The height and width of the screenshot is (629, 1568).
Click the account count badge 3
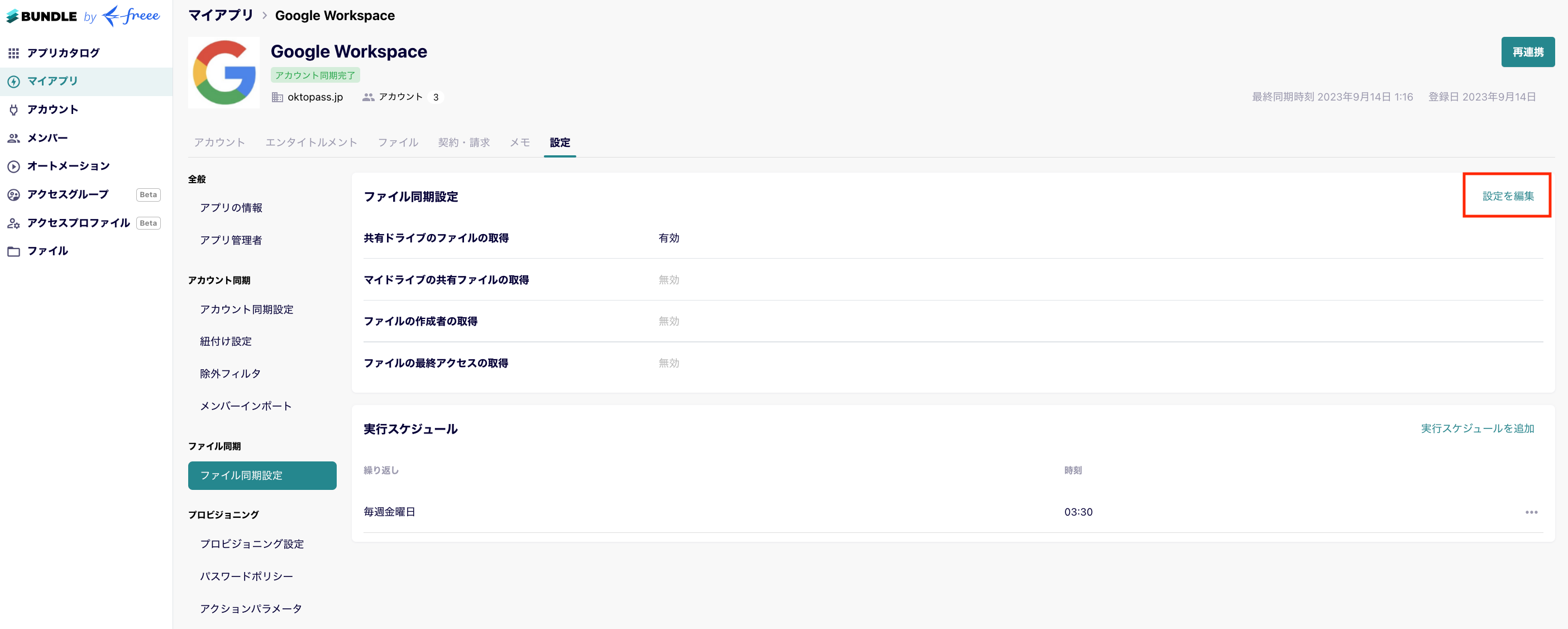pyautogui.click(x=436, y=97)
